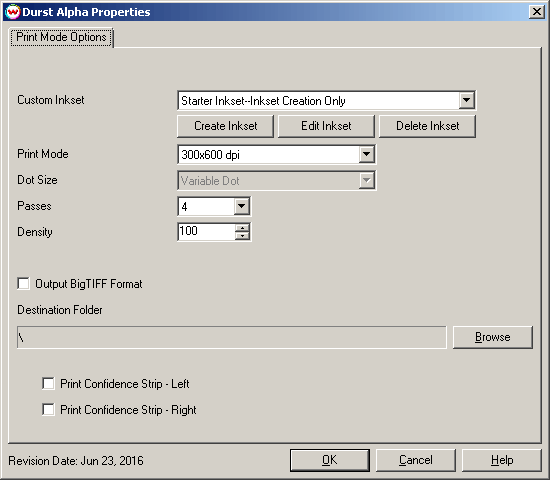Enable Output BigTIFF Format checkbox
The width and height of the screenshot is (550, 480).
(x=24, y=284)
